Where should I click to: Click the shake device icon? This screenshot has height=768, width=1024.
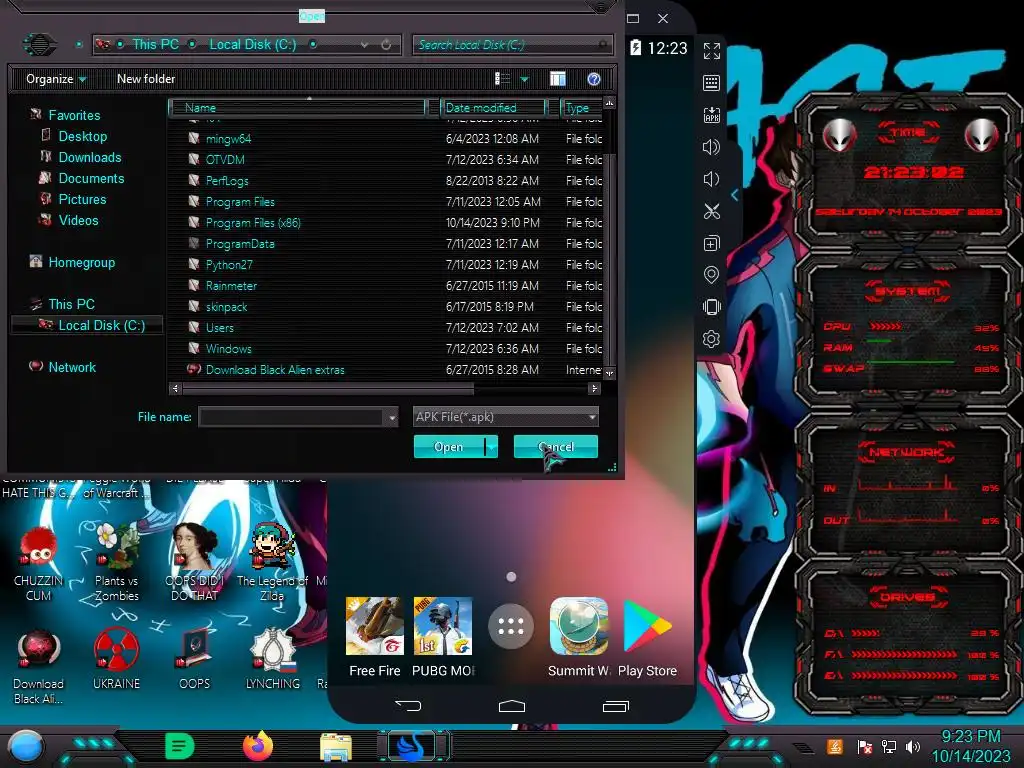coord(712,307)
